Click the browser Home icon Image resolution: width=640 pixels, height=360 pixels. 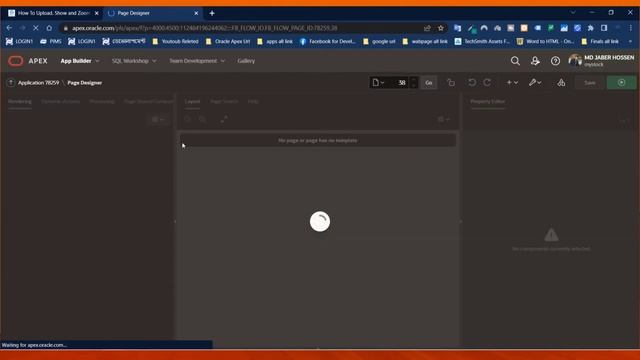click(x=49, y=28)
